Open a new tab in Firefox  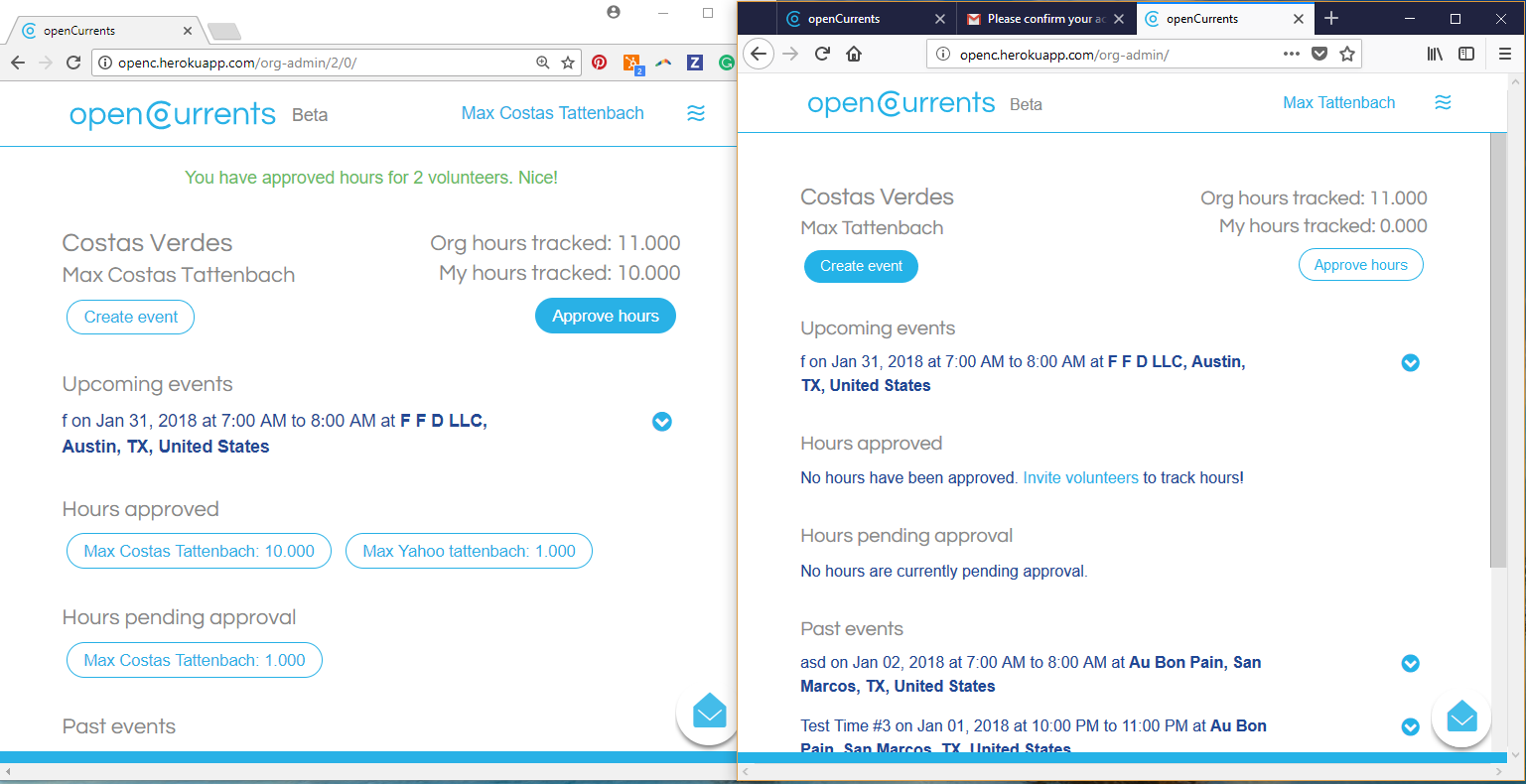(x=1331, y=18)
